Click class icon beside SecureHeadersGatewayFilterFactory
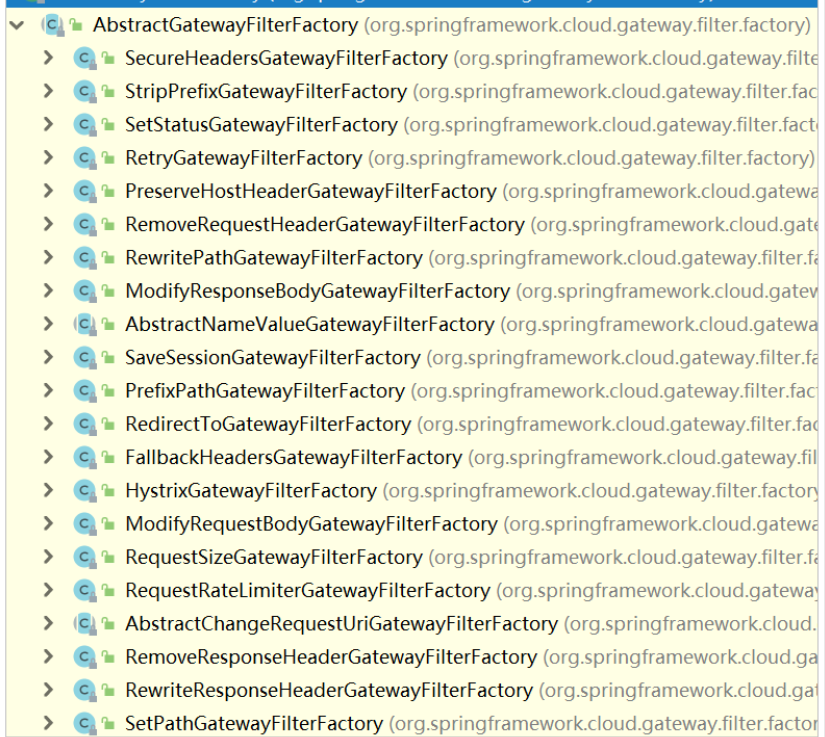825x737 pixels. (x=85, y=58)
